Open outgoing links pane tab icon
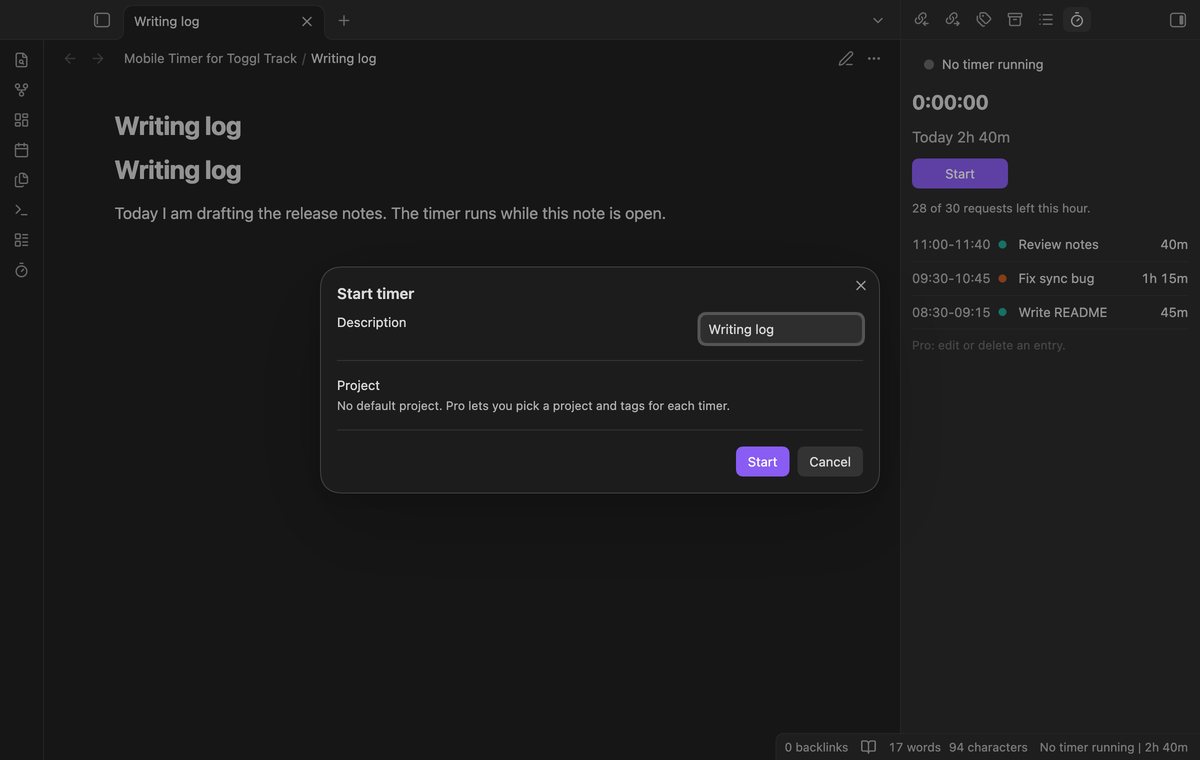 tap(953, 20)
